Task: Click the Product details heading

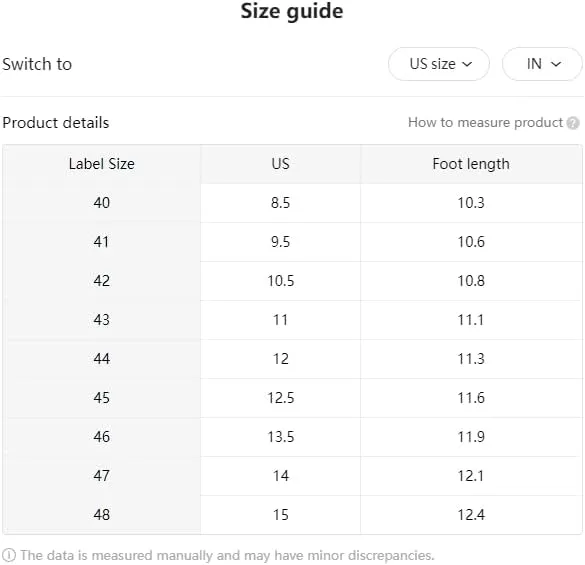Action: 56,123
